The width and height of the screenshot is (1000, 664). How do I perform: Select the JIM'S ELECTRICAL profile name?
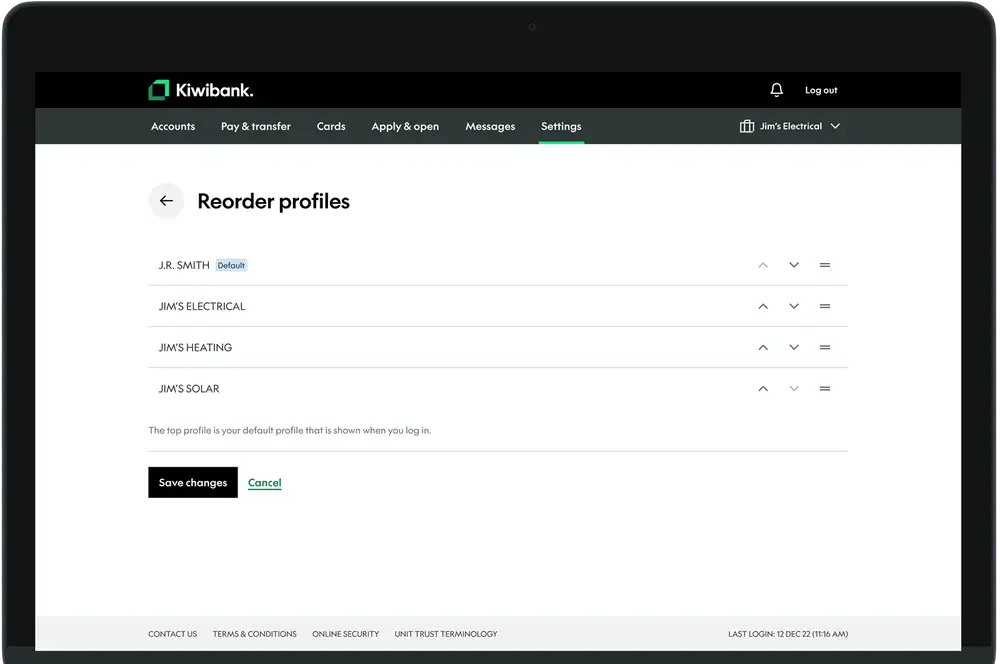(202, 306)
